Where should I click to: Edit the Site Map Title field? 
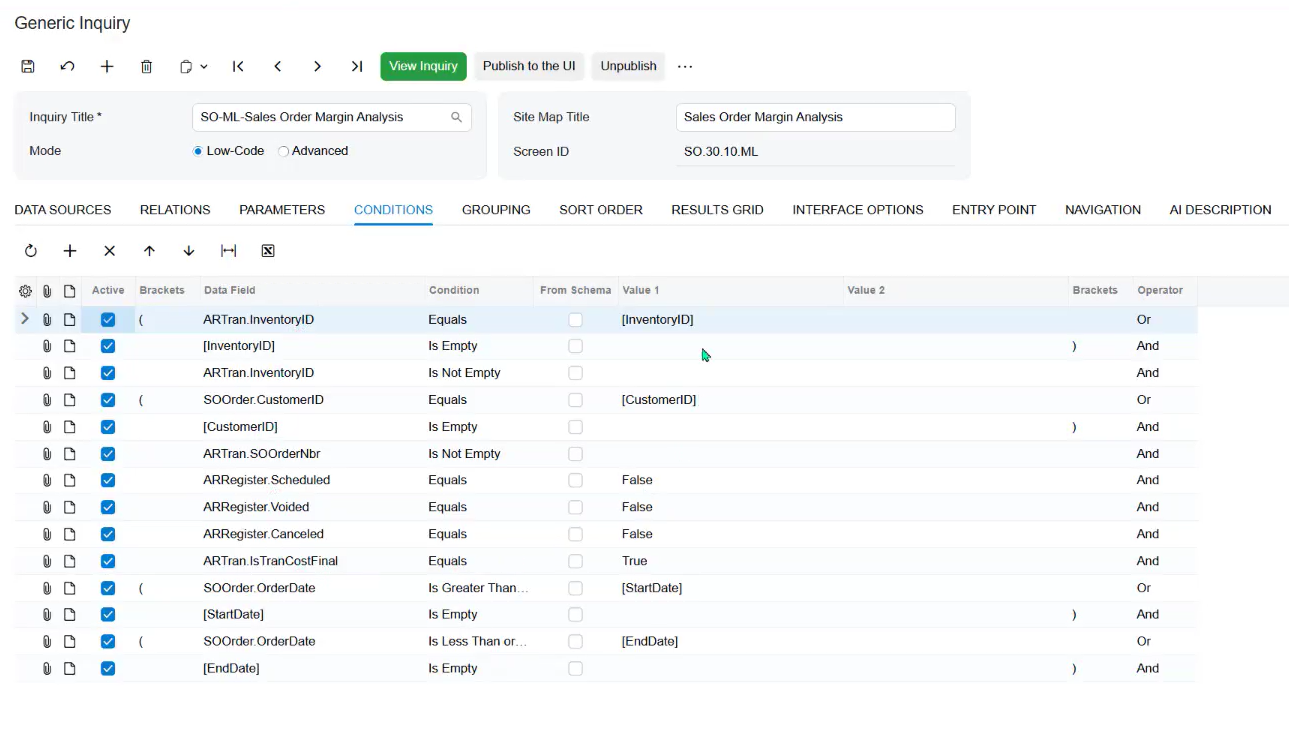pyautogui.click(x=815, y=117)
